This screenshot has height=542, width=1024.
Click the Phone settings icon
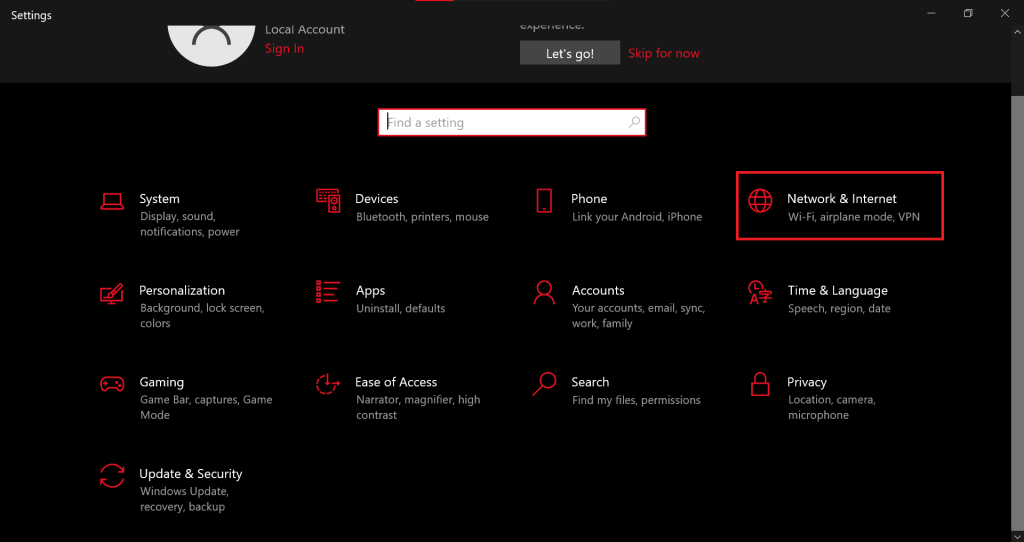(544, 201)
